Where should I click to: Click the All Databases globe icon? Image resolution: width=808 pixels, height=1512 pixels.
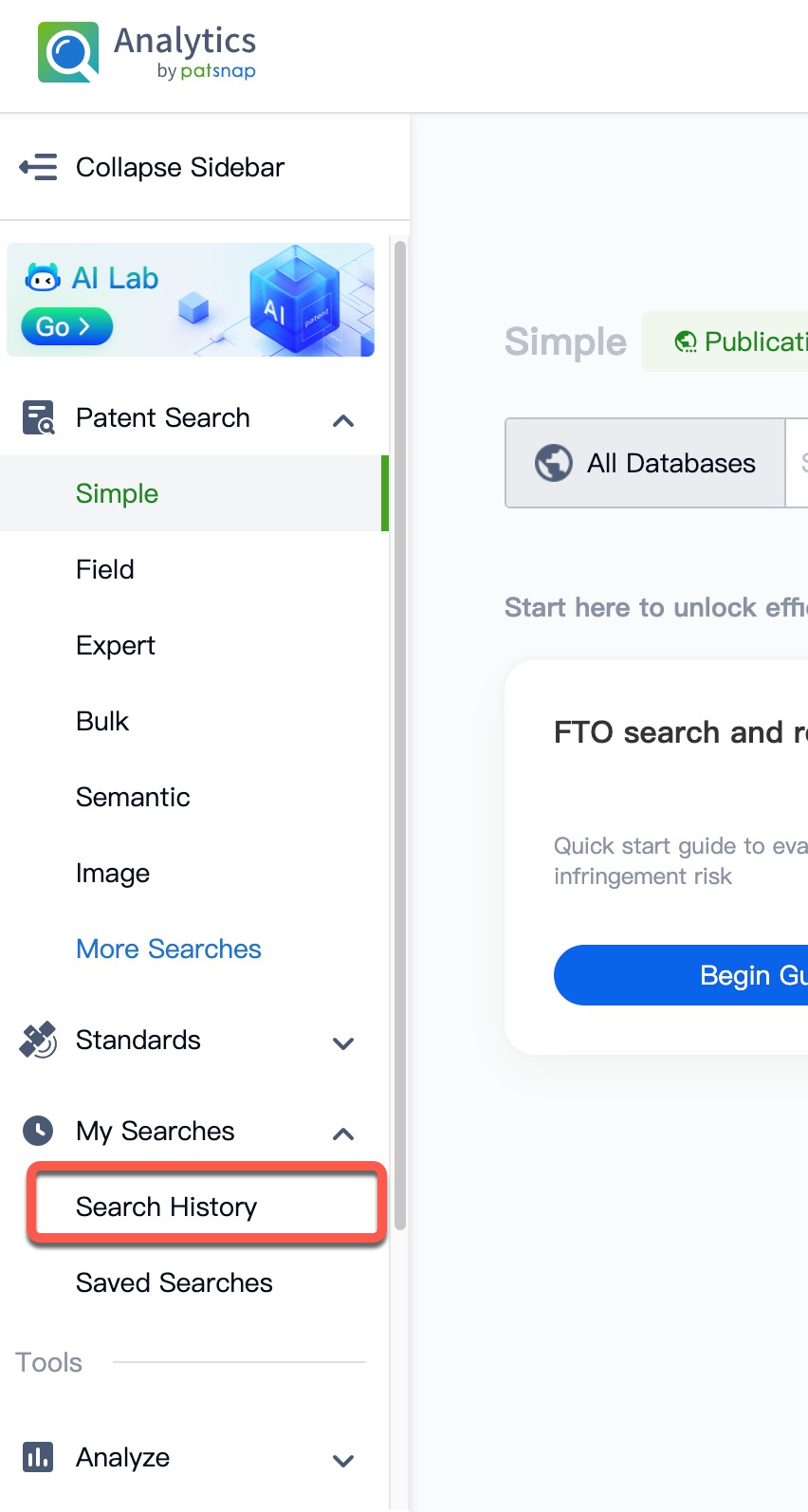click(554, 463)
